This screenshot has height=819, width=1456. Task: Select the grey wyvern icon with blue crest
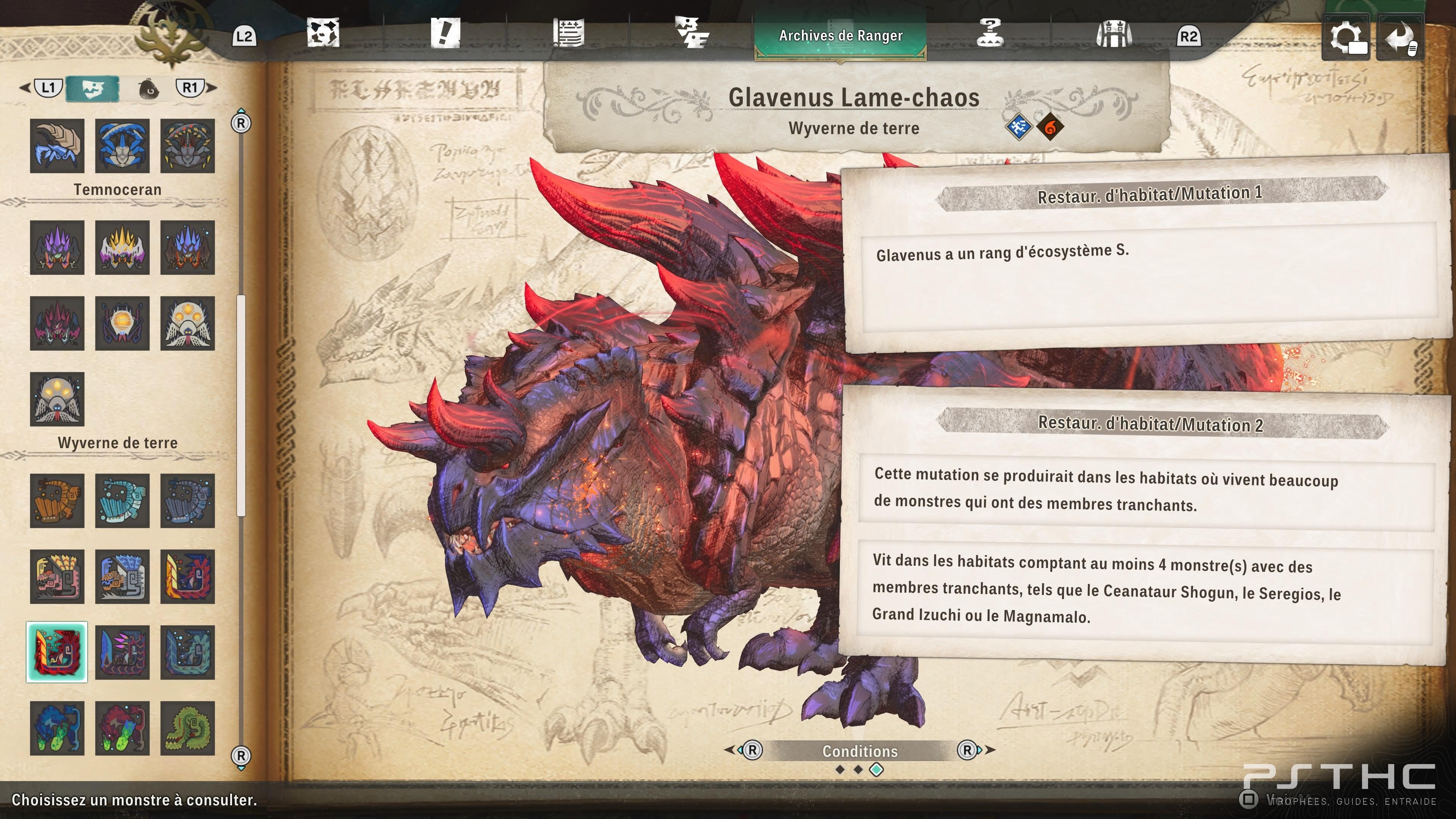click(x=122, y=576)
